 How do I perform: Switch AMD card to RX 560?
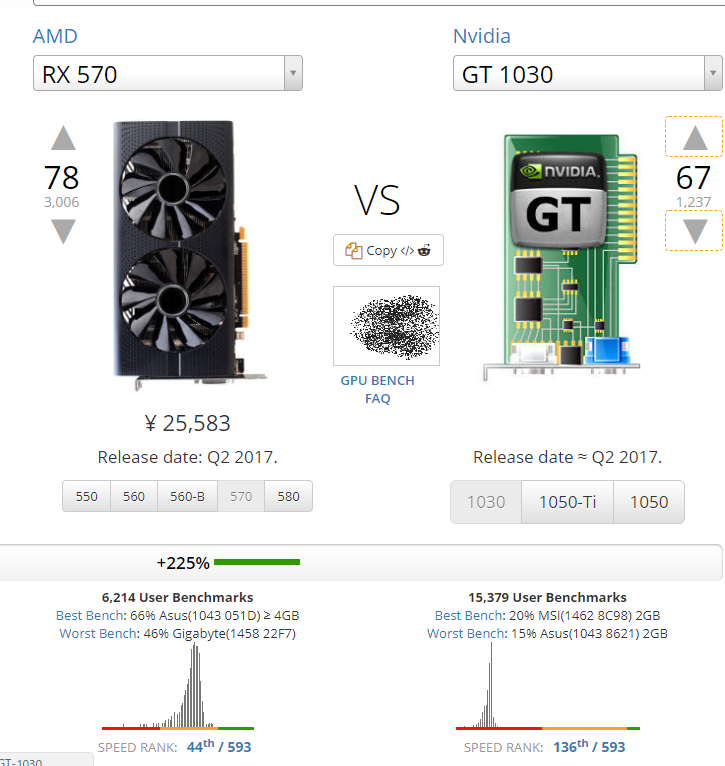[x=134, y=496]
